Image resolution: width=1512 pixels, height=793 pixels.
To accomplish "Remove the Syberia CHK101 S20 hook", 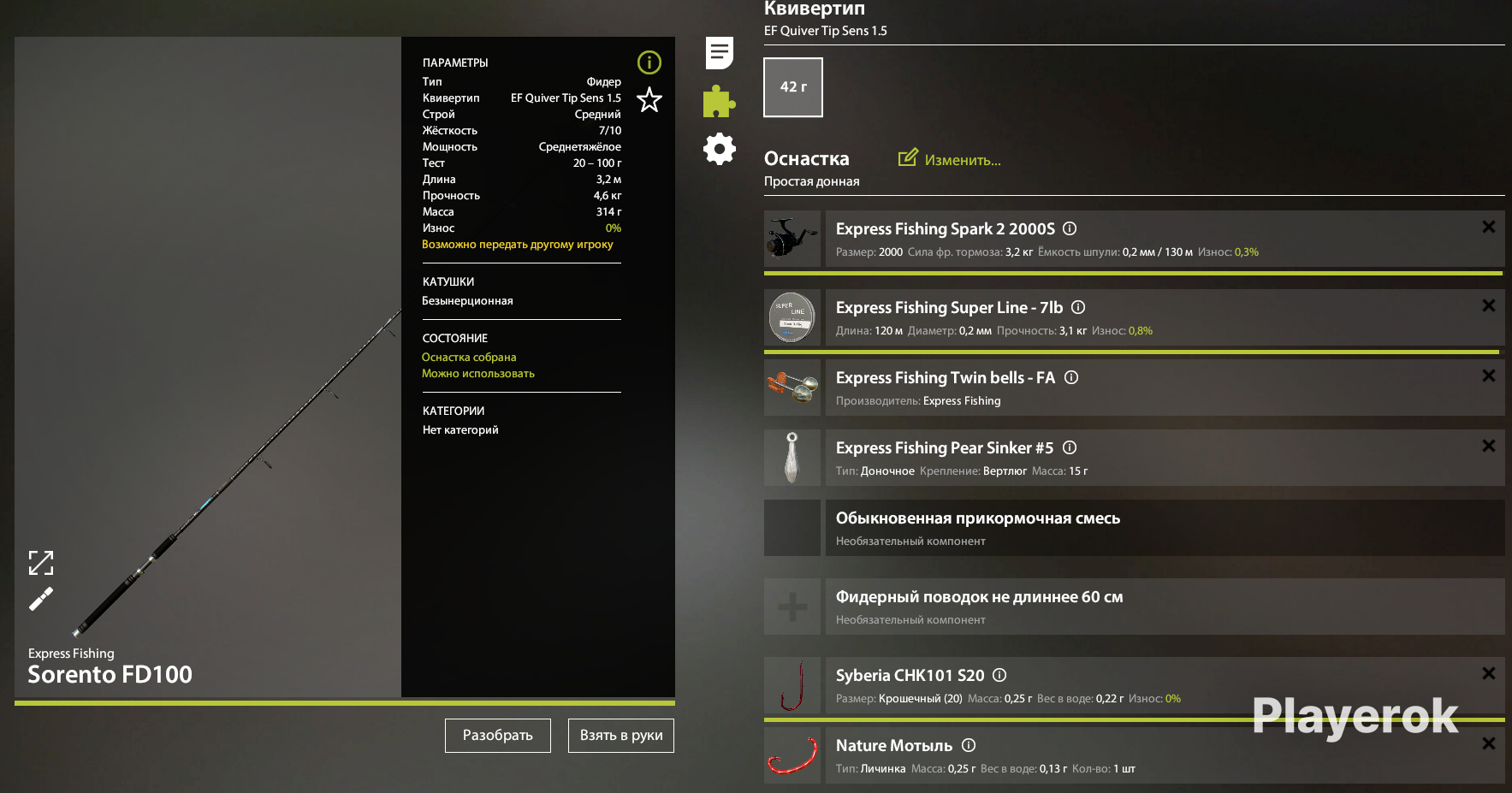I will pos(1489,673).
